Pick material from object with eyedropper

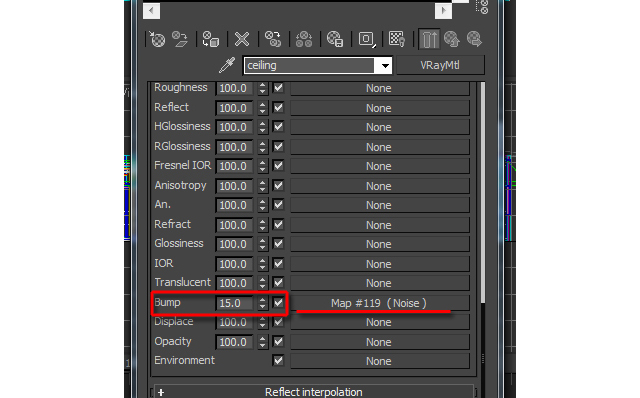click(x=227, y=65)
